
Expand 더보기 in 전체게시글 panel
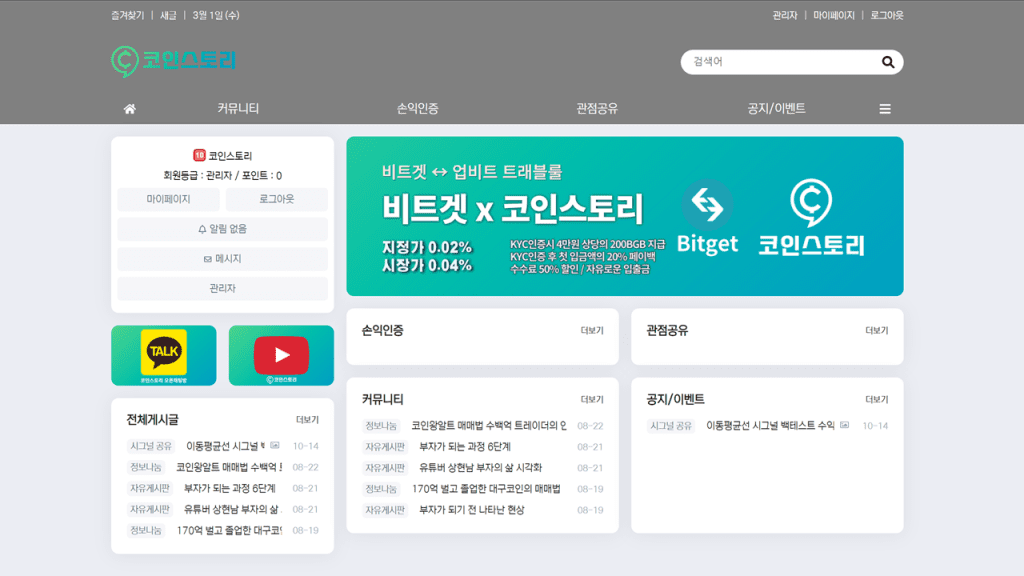pos(307,420)
